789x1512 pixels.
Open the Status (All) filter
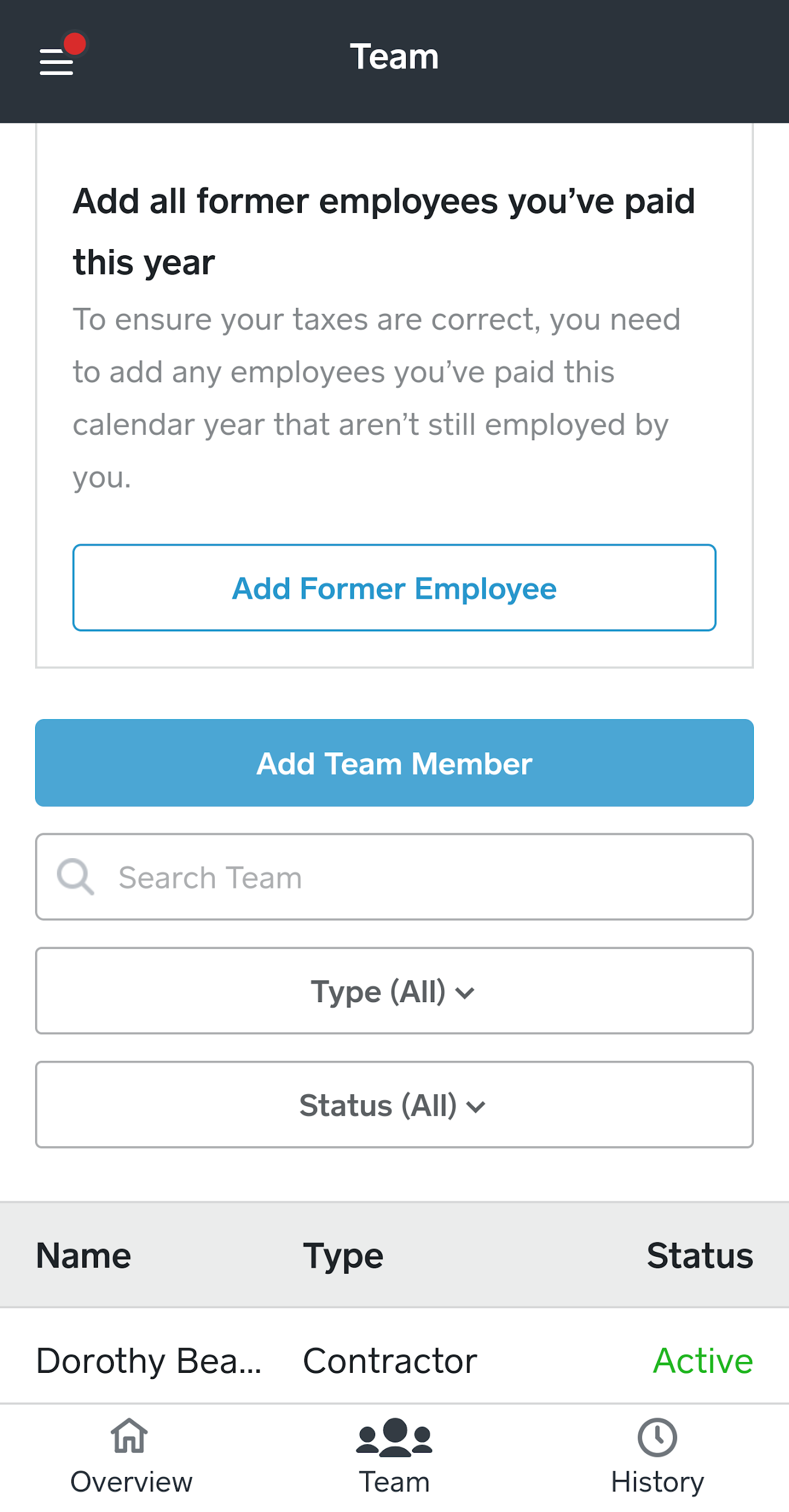pyautogui.click(x=394, y=1105)
